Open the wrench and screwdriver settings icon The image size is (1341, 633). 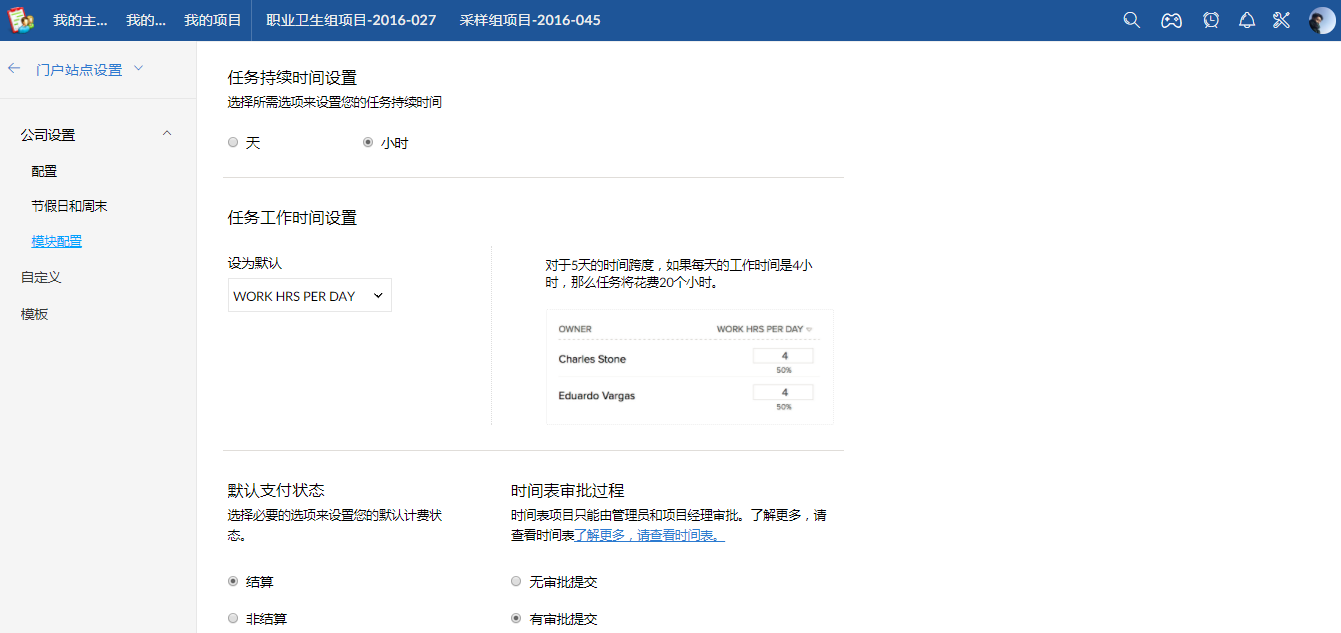coord(1281,20)
